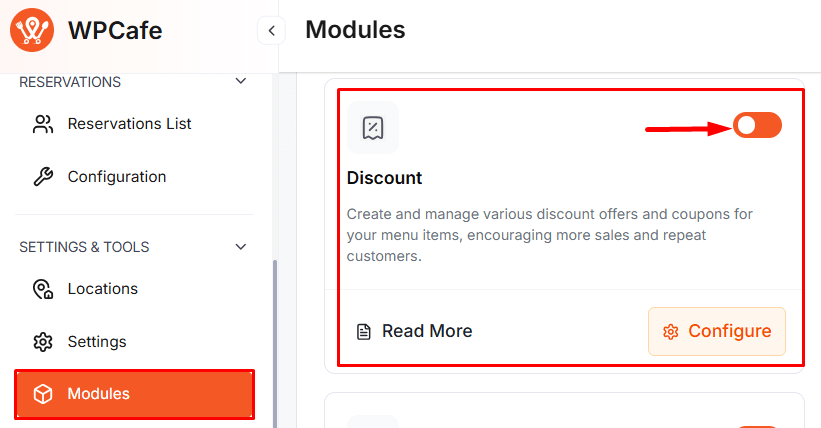
Task: Click the Settings gear icon in sidebar
Action: 43,342
